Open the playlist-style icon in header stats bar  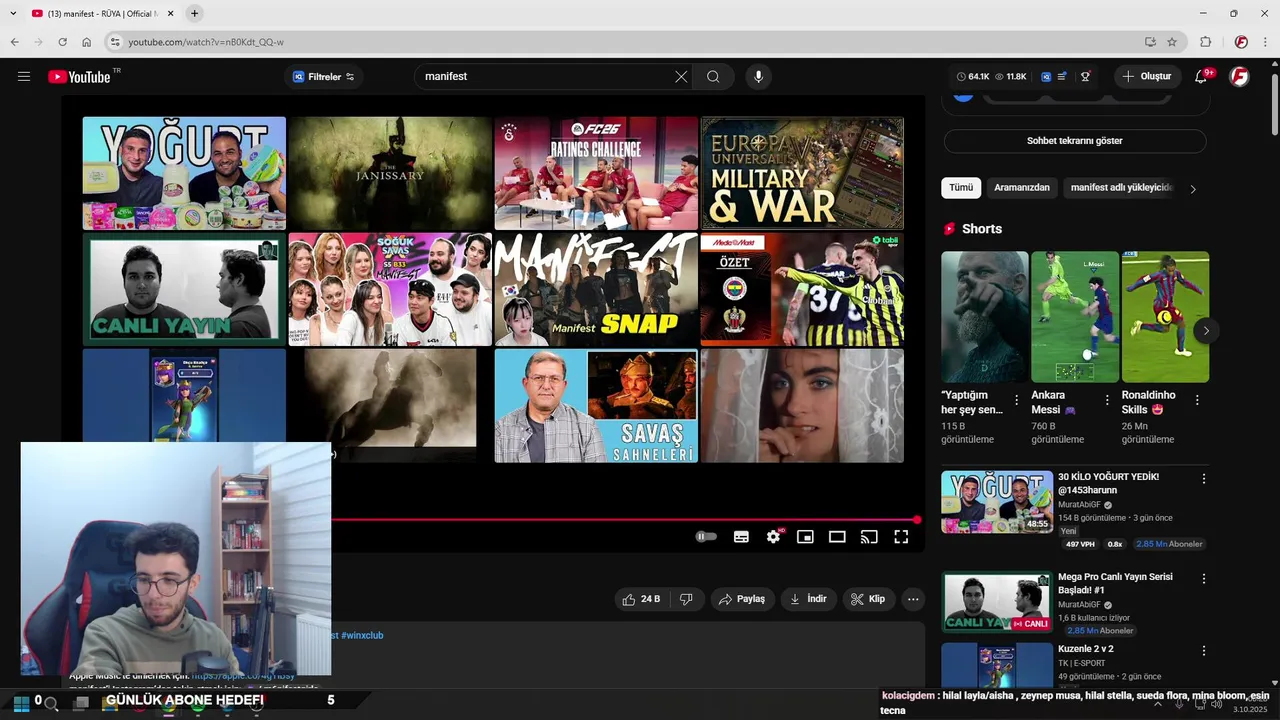1063,77
